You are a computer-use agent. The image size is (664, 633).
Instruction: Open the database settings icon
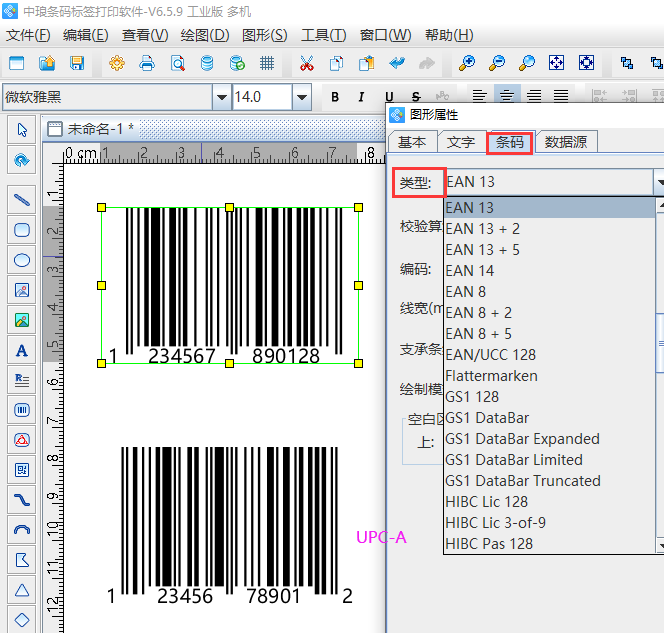point(207,64)
